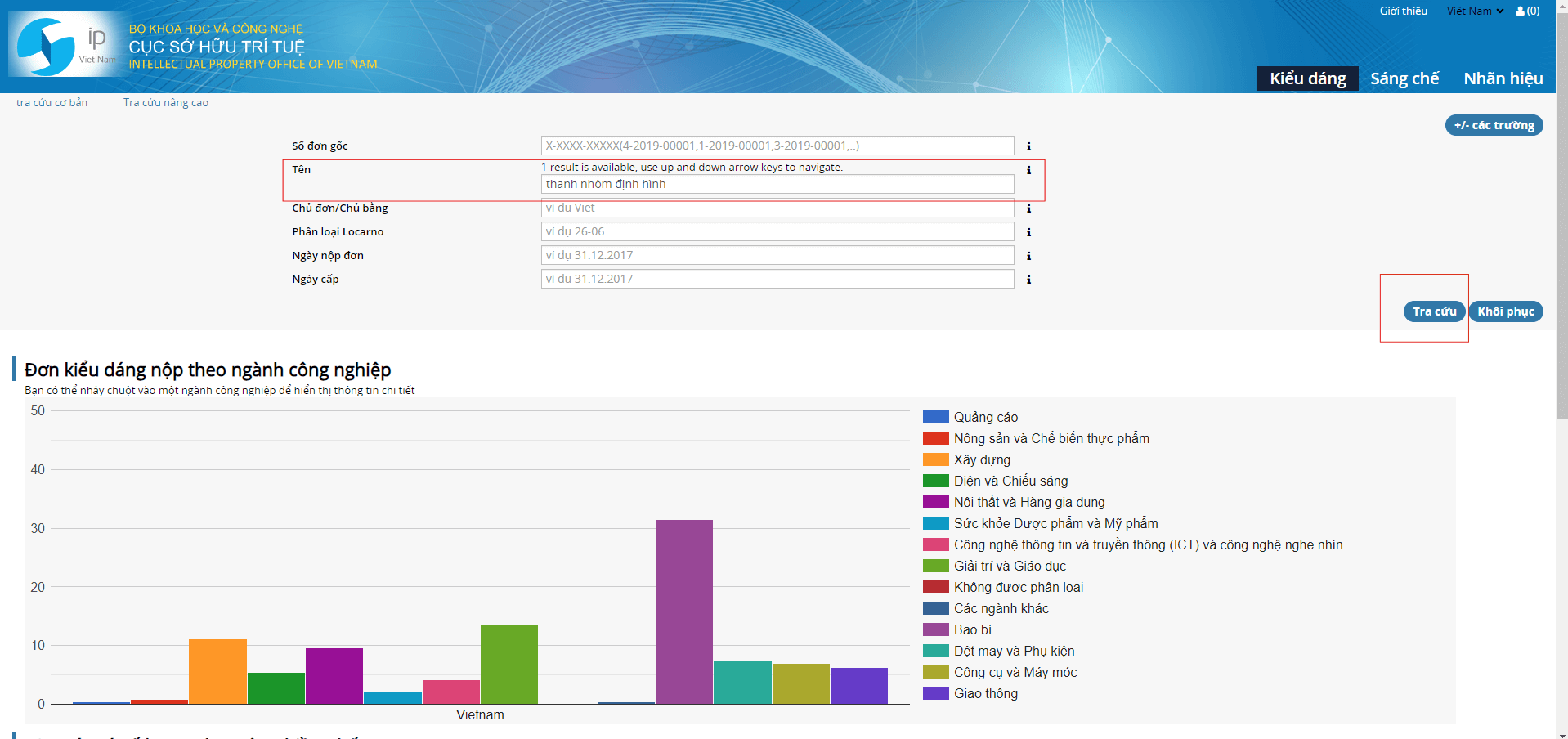Click info icon next to Ngày cấp field
This screenshot has height=739, width=1568.
pyautogui.click(x=1028, y=280)
